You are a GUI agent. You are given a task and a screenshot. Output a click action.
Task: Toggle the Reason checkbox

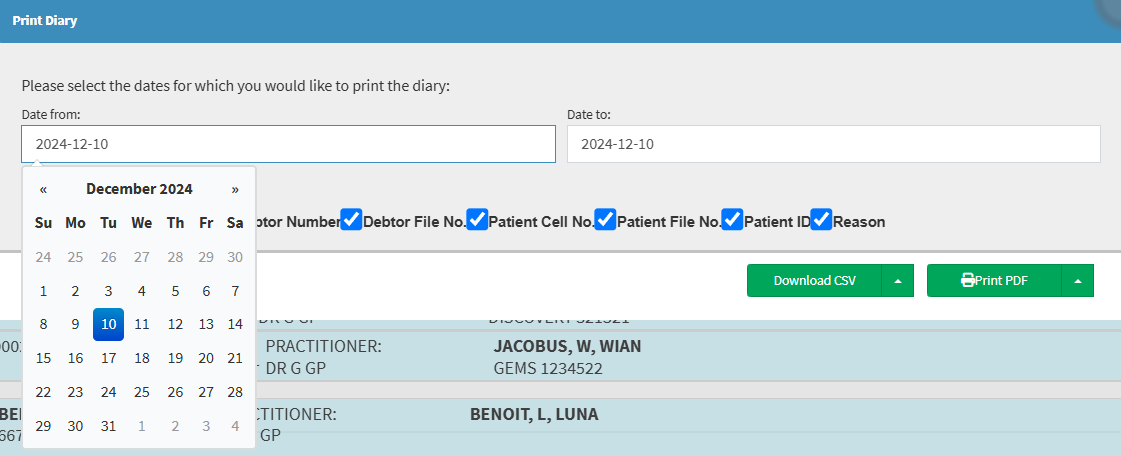[821, 220]
